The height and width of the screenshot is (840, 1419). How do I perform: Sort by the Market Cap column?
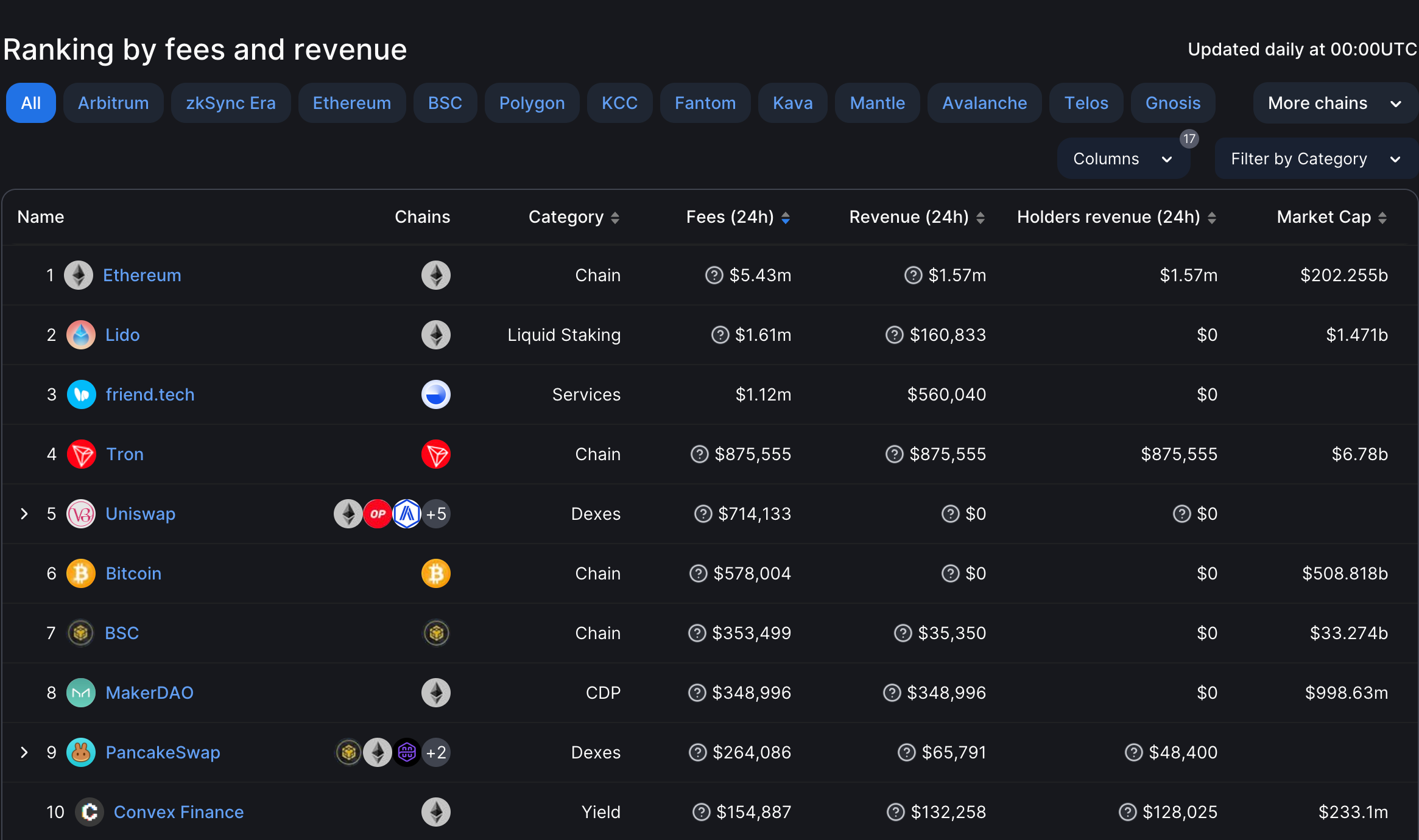[1332, 217]
